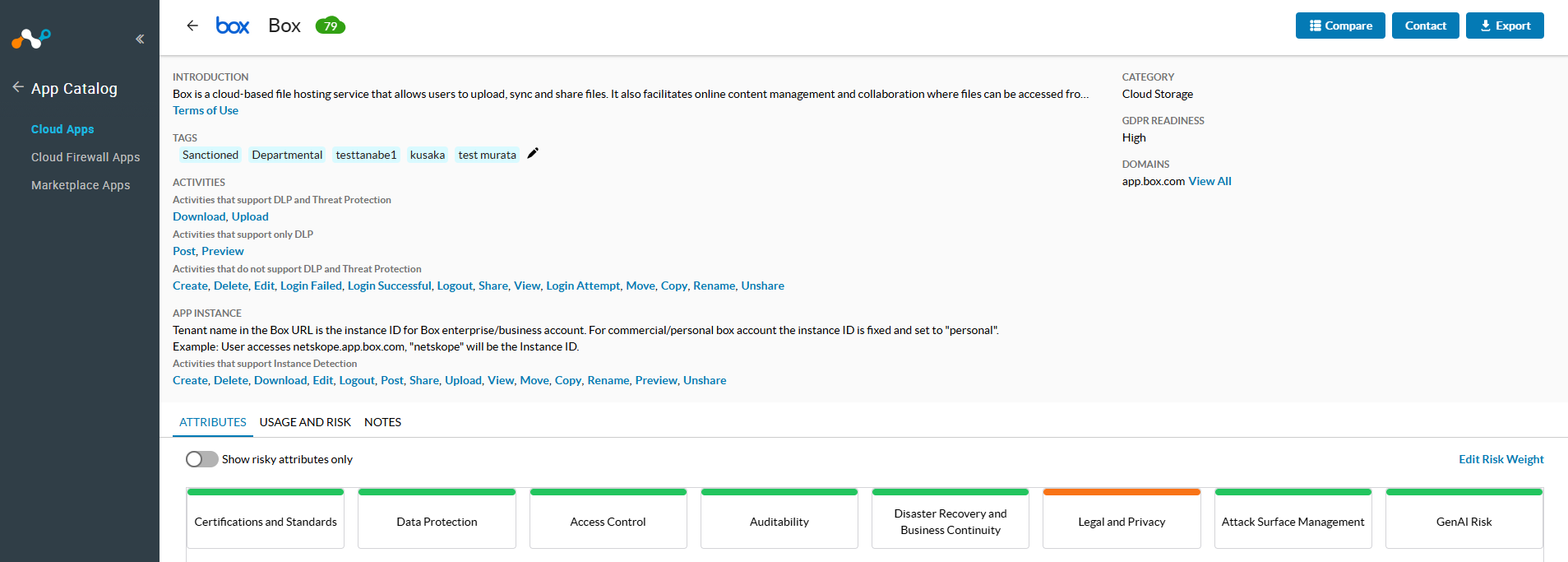
Task: Click the green score 79 cloud badge
Action: click(x=331, y=26)
